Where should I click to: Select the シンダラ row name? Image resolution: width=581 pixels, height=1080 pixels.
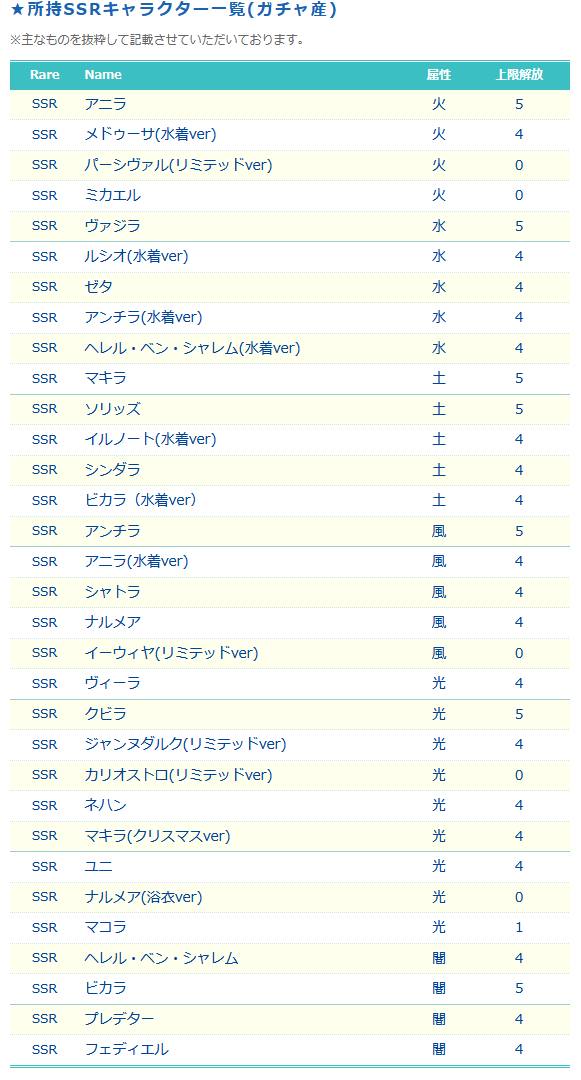coord(112,470)
